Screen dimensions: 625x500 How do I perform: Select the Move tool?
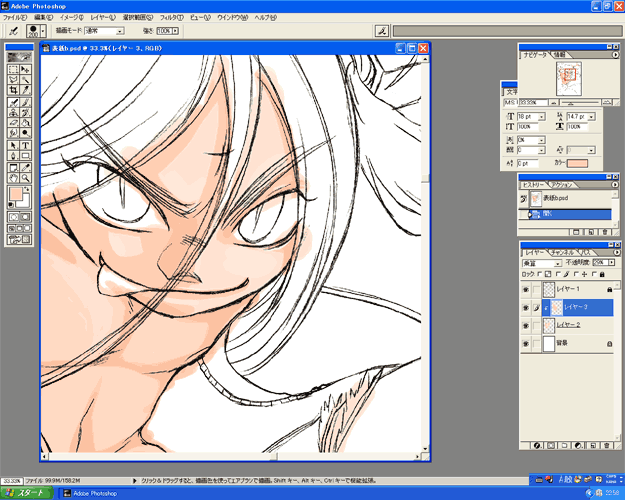[25, 69]
